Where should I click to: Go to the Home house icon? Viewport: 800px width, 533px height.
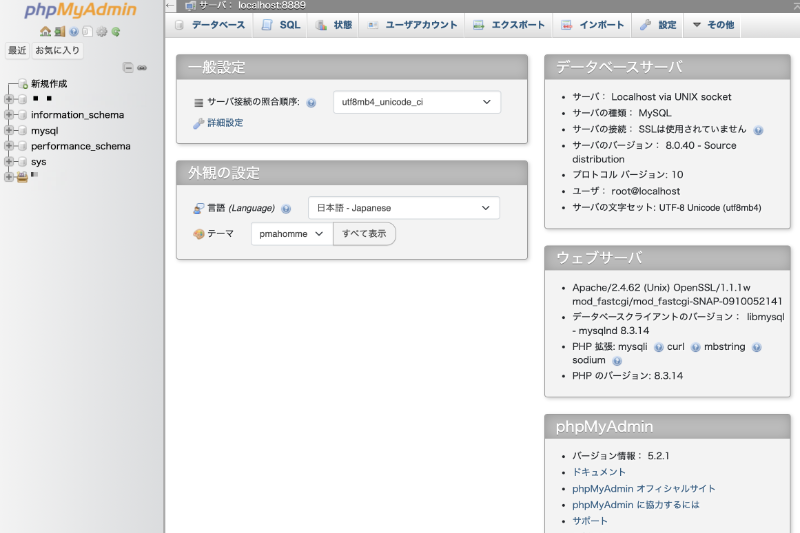pos(45,32)
